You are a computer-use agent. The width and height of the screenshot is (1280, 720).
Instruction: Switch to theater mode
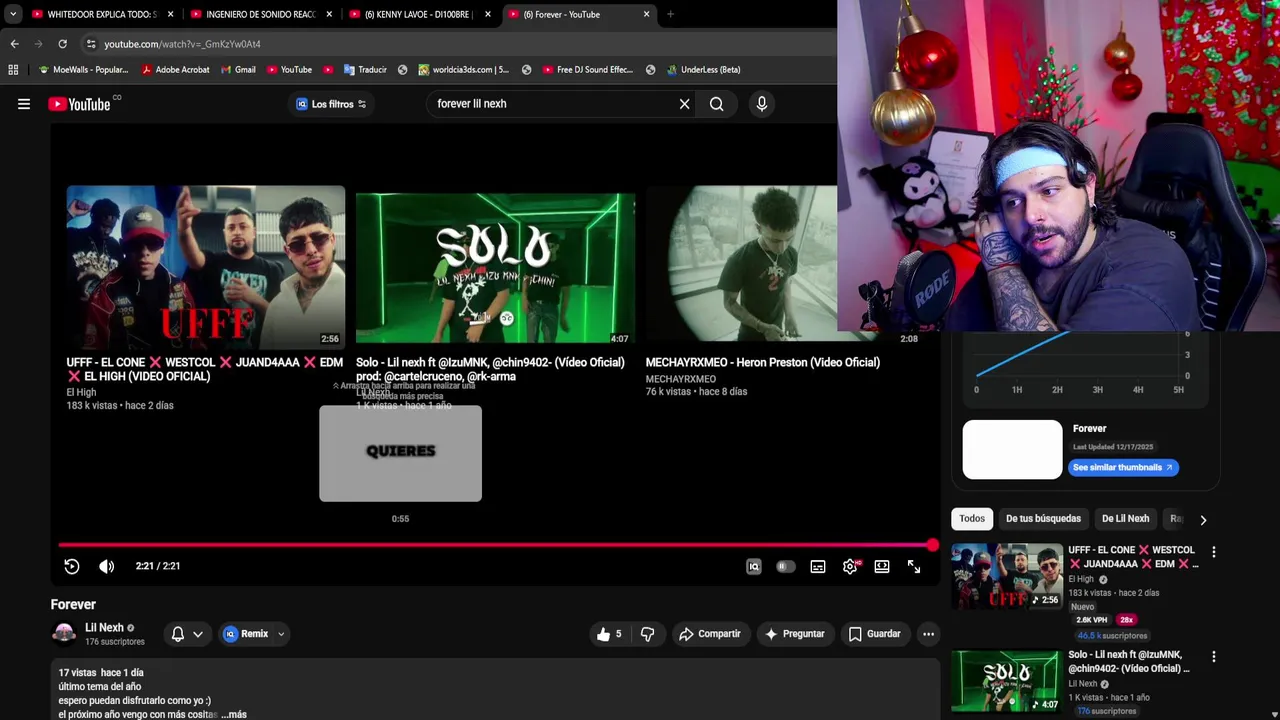click(882, 567)
